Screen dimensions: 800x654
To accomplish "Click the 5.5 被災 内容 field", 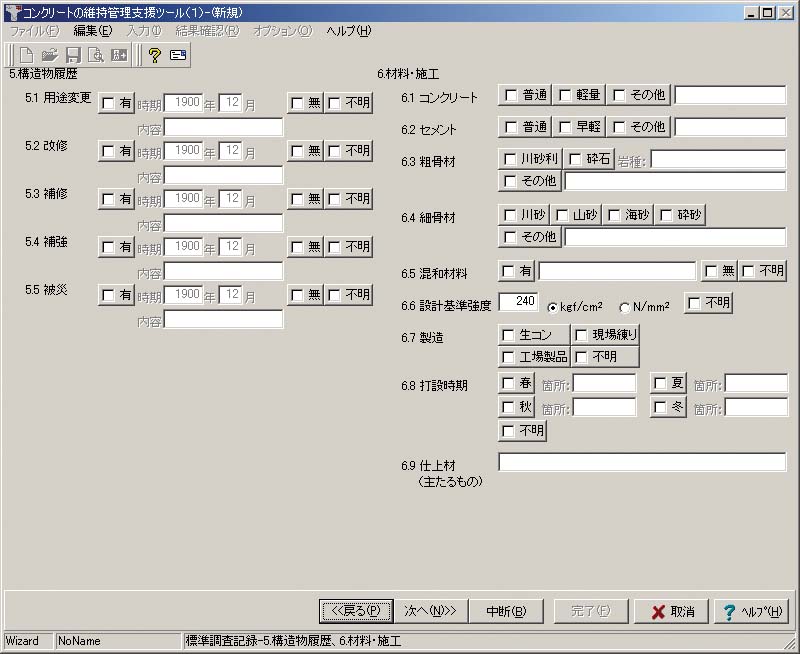I will pyautogui.click(x=223, y=319).
